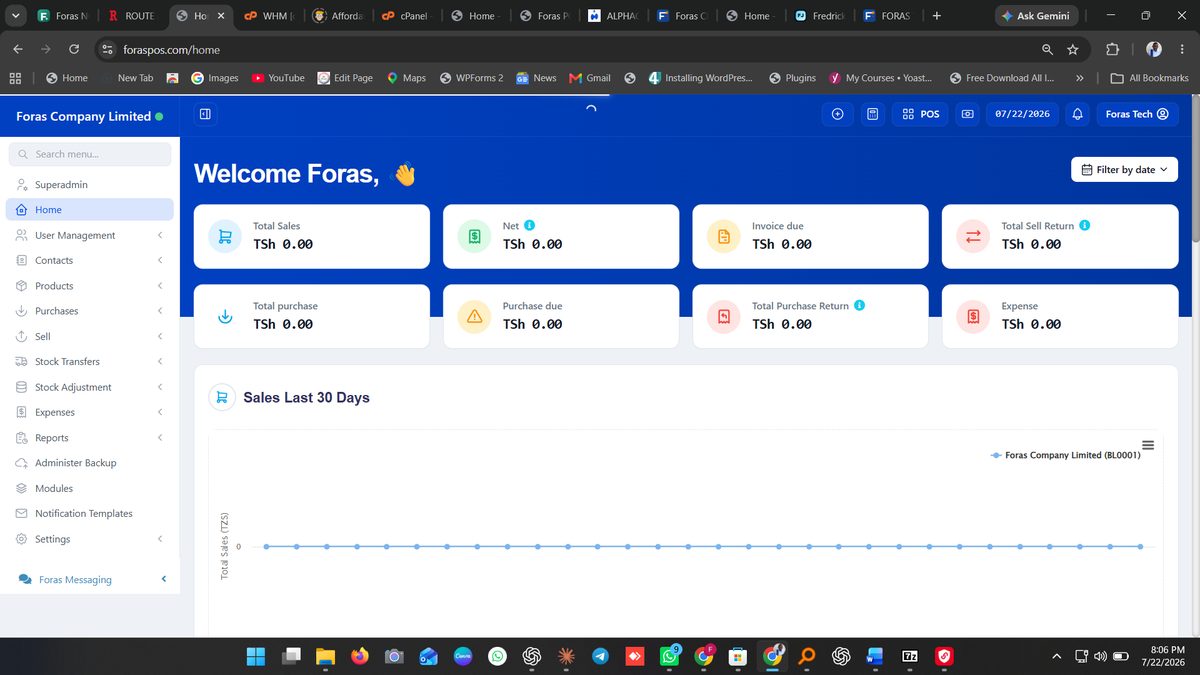Screen dimensions: 1200x675
Task: Click the Search menu input field
Action: (90, 154)
